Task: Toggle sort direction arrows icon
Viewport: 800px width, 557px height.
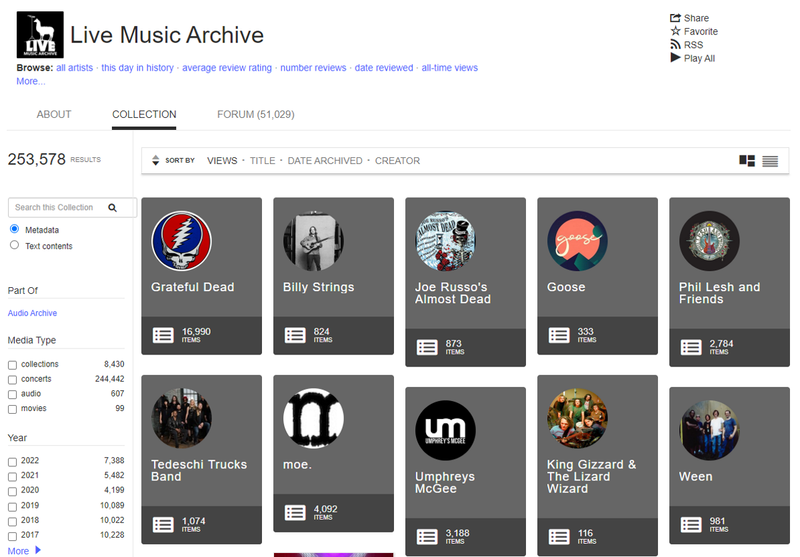Action: pyautogui.click(x=156, y=161)
